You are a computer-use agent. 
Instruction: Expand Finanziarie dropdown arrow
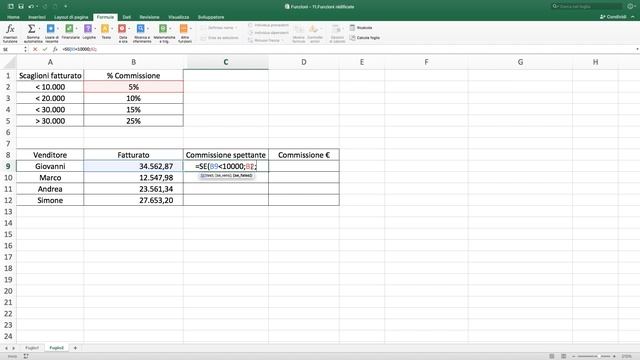pyautogui.click(x=76, y=29)
